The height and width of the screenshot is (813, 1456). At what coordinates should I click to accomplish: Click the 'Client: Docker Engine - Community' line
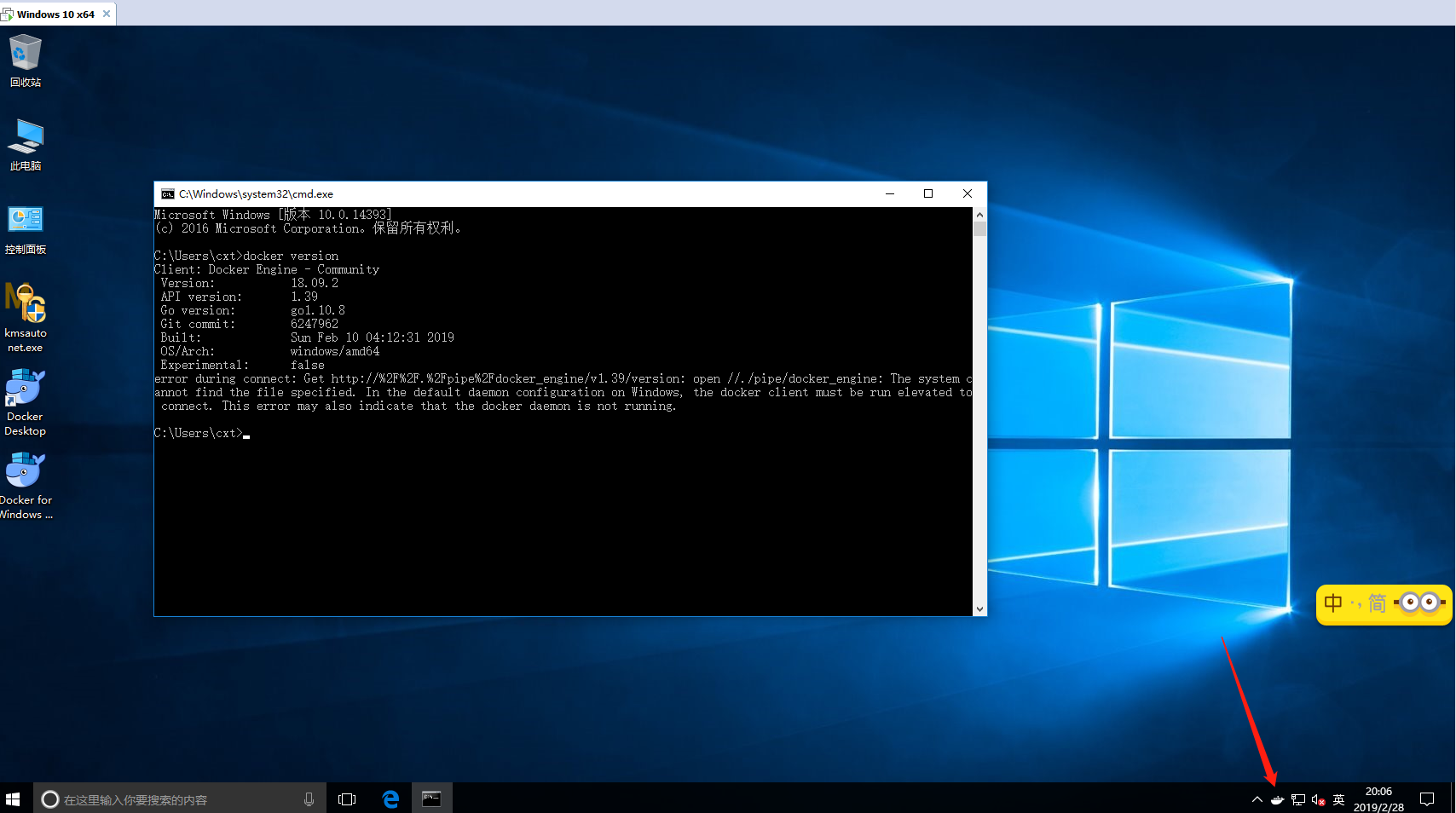[267, 269]
